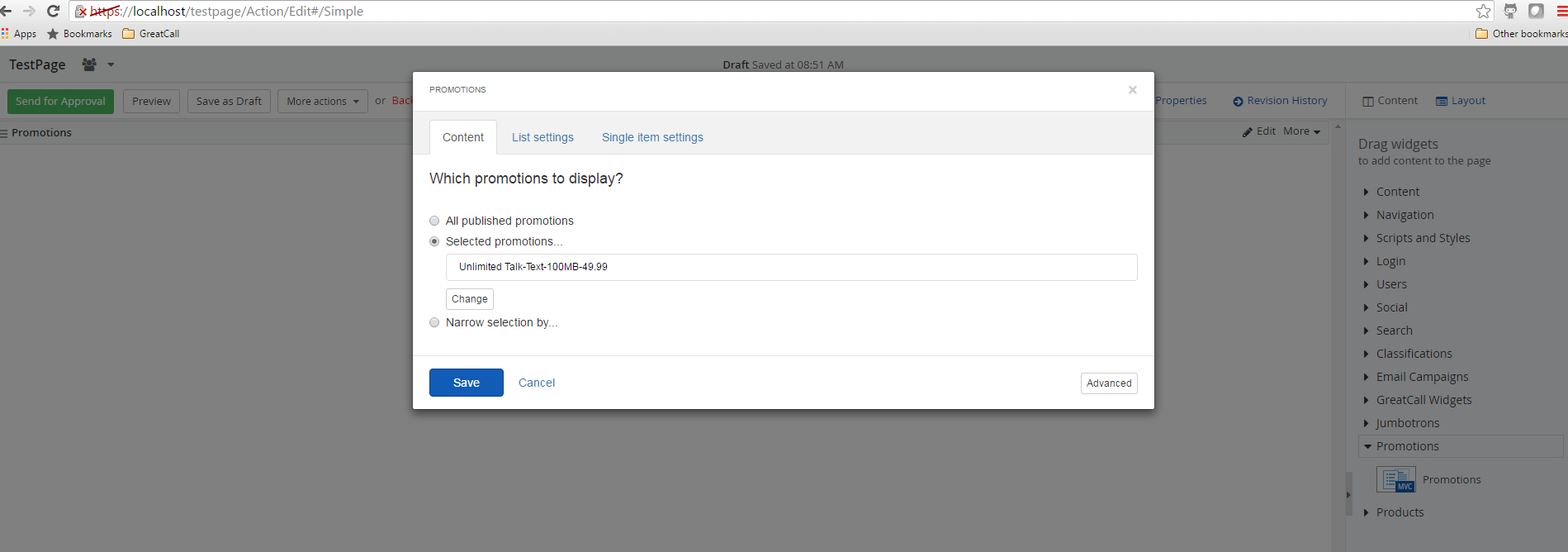Viewport: 1568px width, 552px height.
Task: Select All published promotions radio
Action: 434,221
